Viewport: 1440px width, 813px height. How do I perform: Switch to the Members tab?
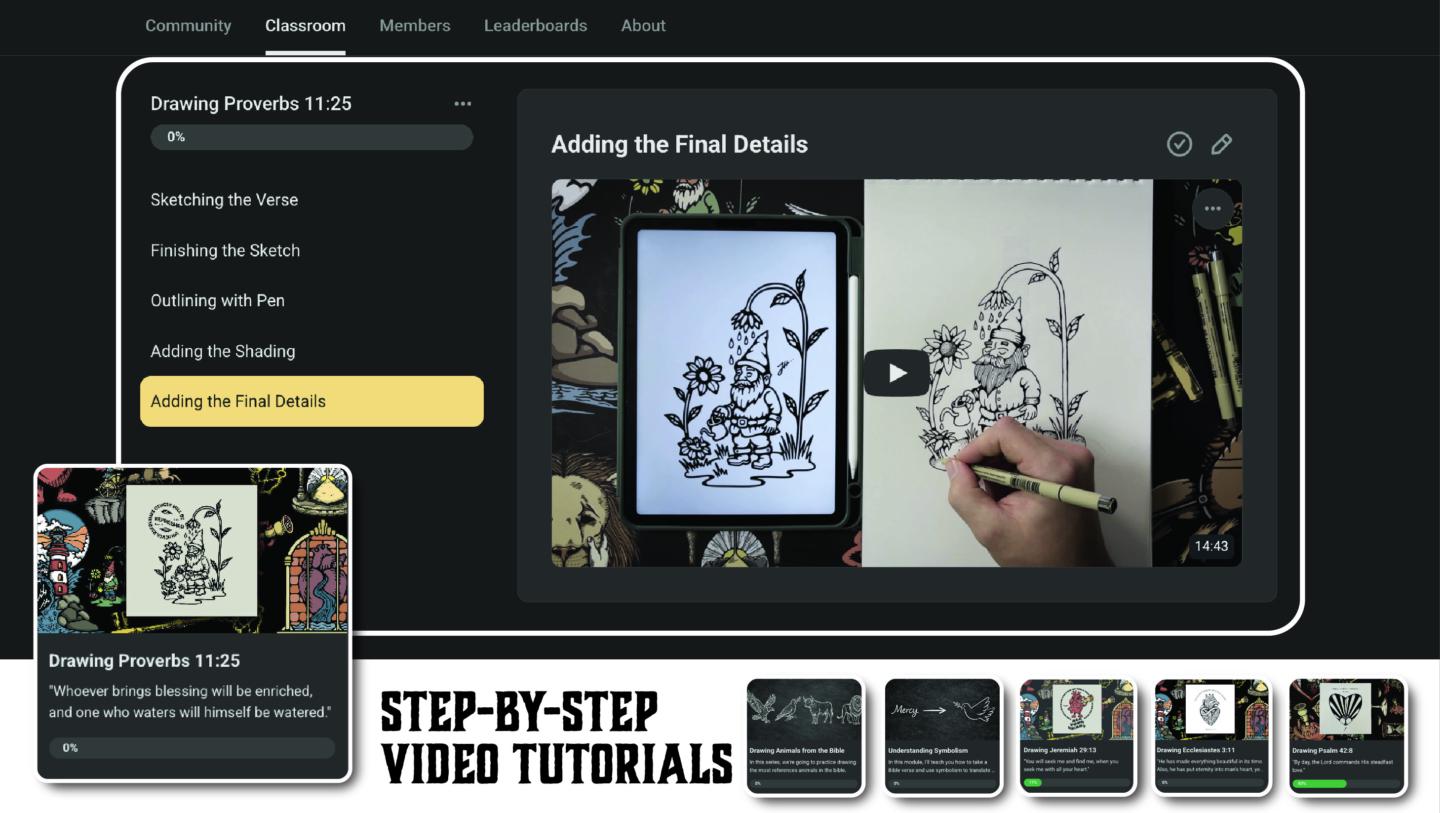[x=415, y=25]
